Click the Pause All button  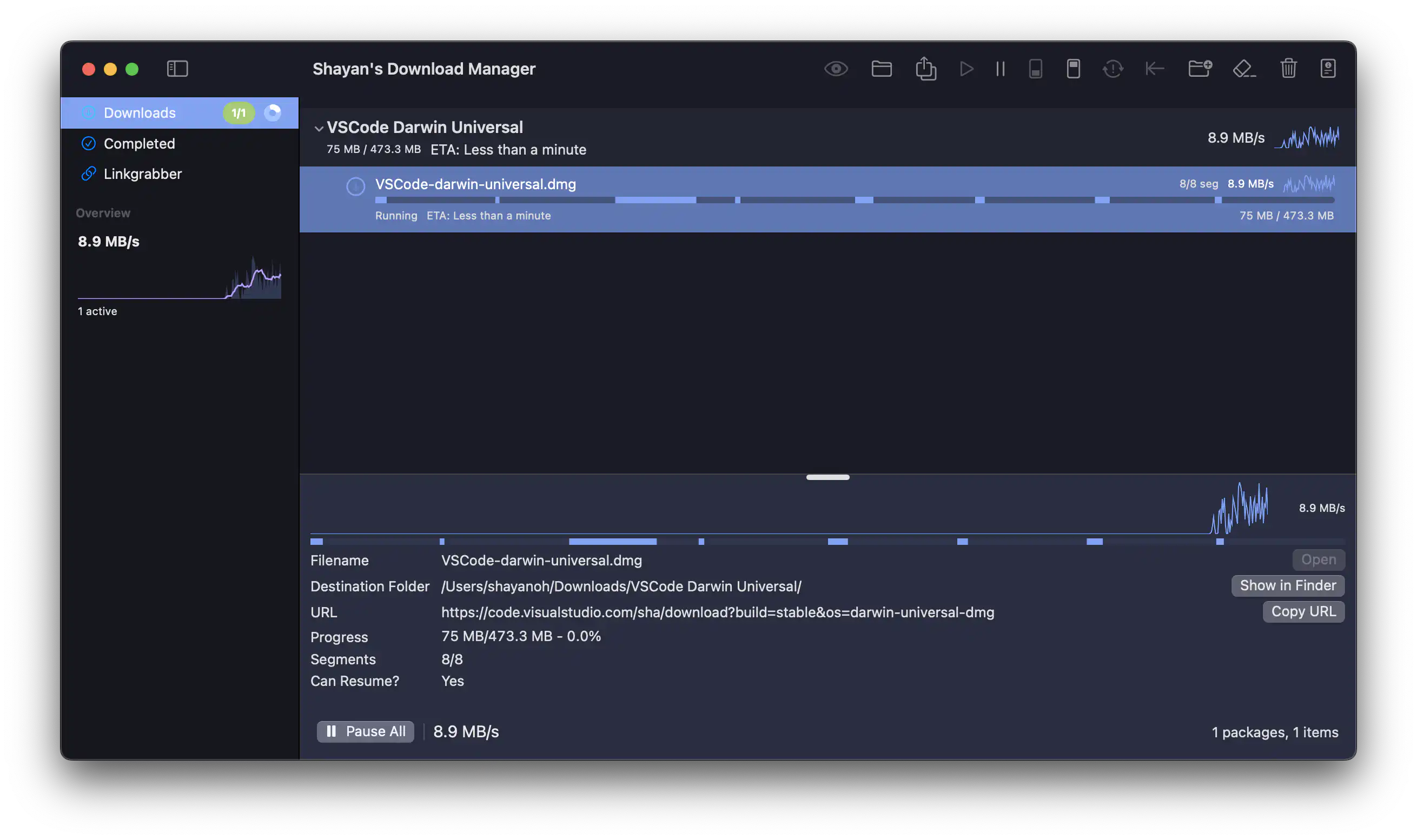pyautogui.click(x=365, y=731)
